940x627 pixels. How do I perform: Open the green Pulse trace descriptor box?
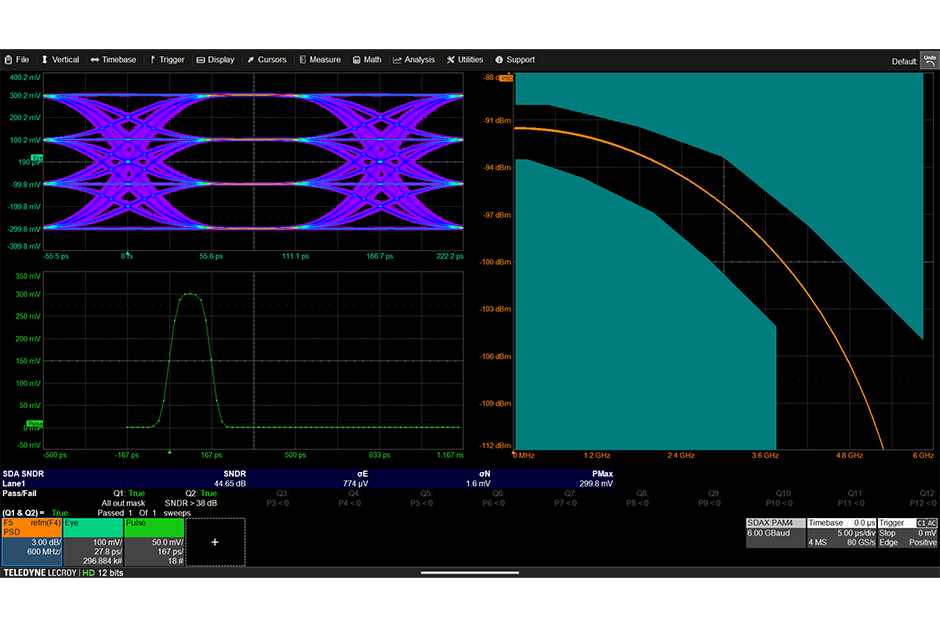click(153, 541)
